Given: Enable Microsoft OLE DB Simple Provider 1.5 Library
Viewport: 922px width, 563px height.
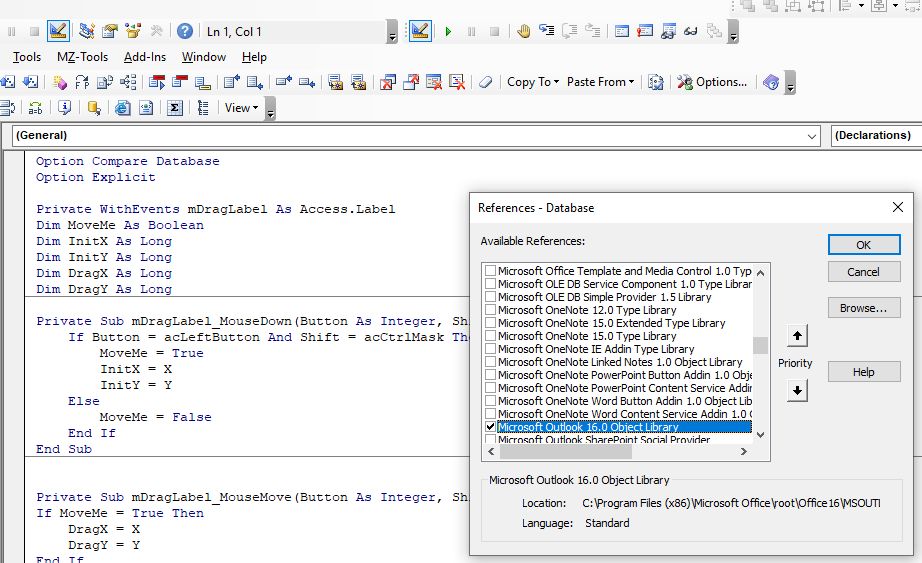Looking at the screenshot, I should pos(490,297).
